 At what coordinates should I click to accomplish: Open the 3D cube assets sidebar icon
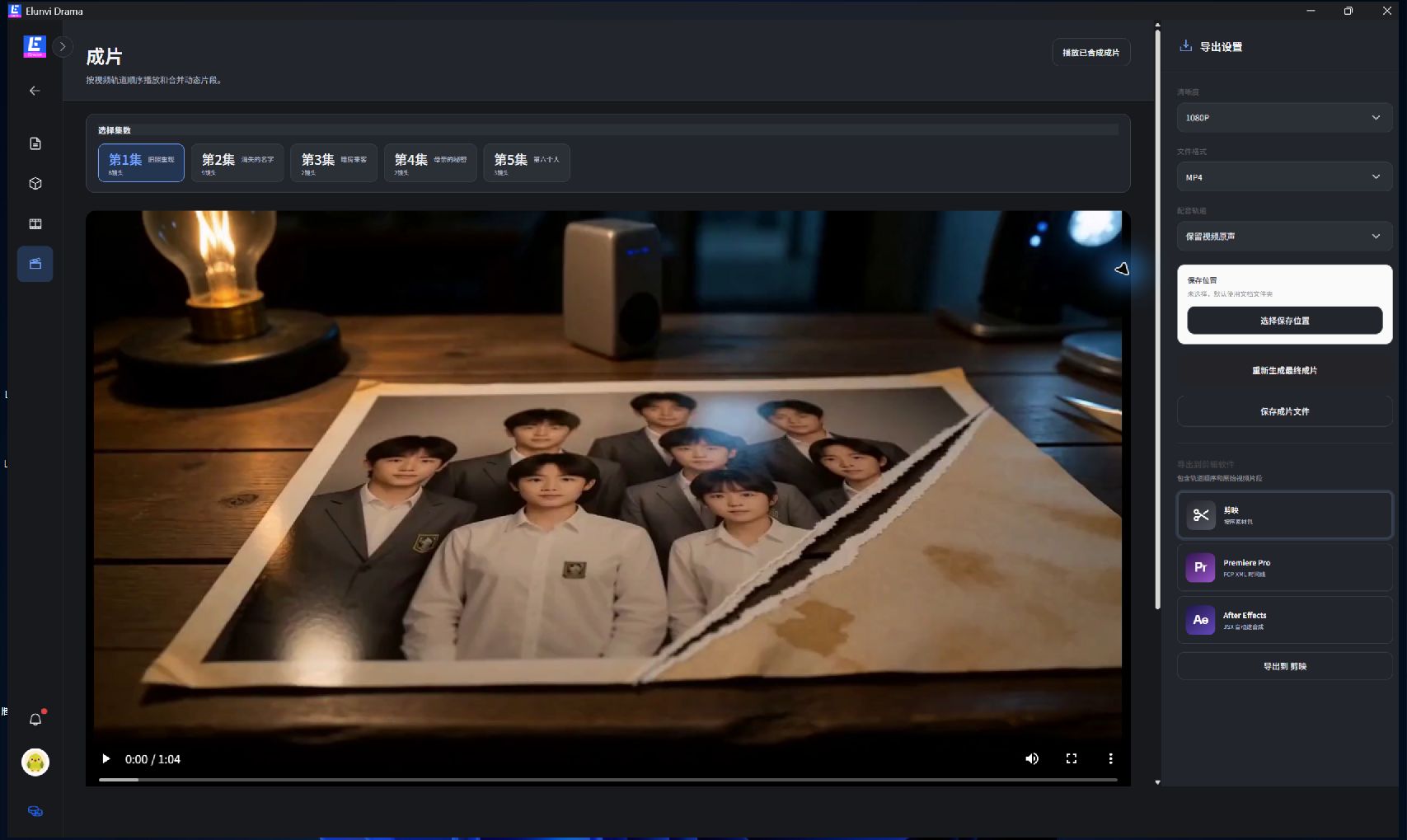(x=35, y=184)
